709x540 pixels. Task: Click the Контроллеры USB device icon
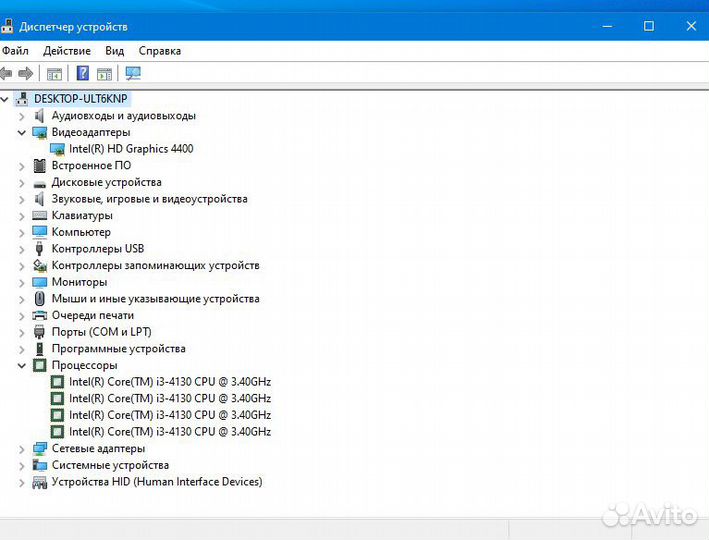[x=40, y=249]
